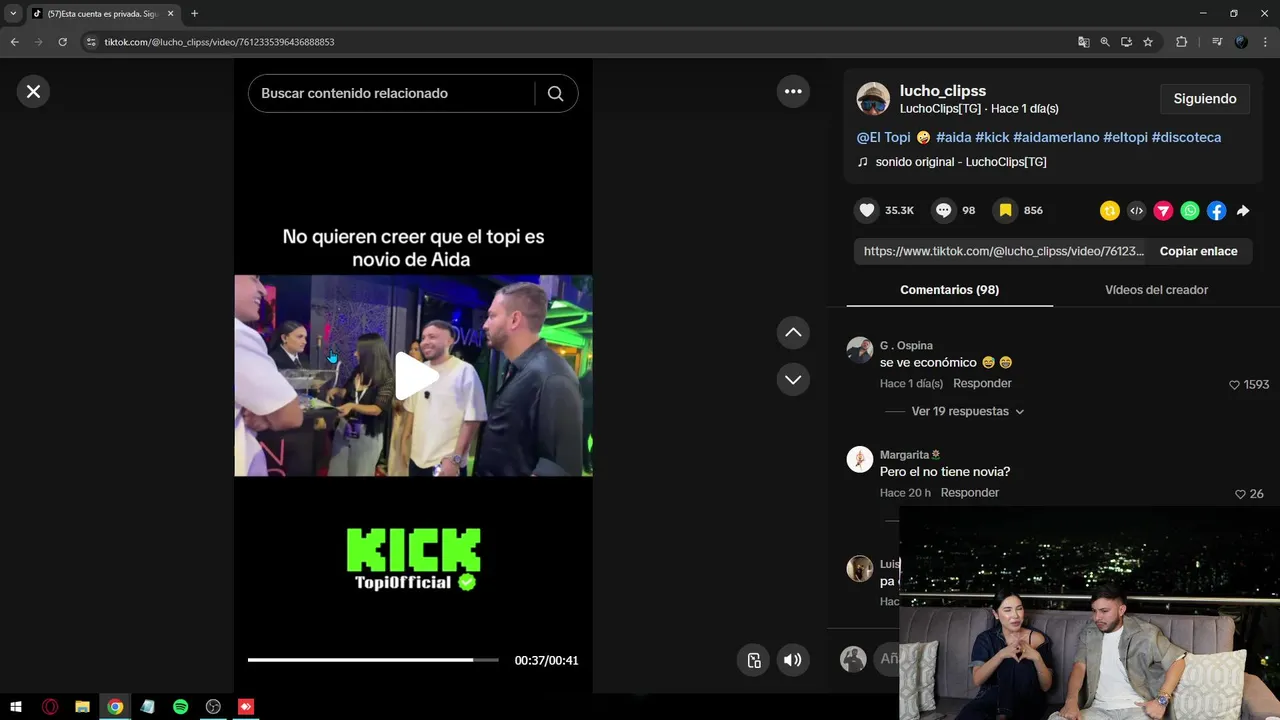The width and height of the screenshot is (1280, 720).
Task: Open the #eltopi hashtag
Action: click(1125, 137)
